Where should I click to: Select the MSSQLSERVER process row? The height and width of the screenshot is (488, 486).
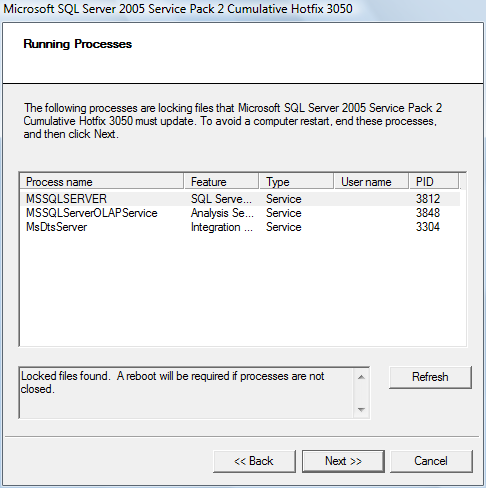click(240, 199)
